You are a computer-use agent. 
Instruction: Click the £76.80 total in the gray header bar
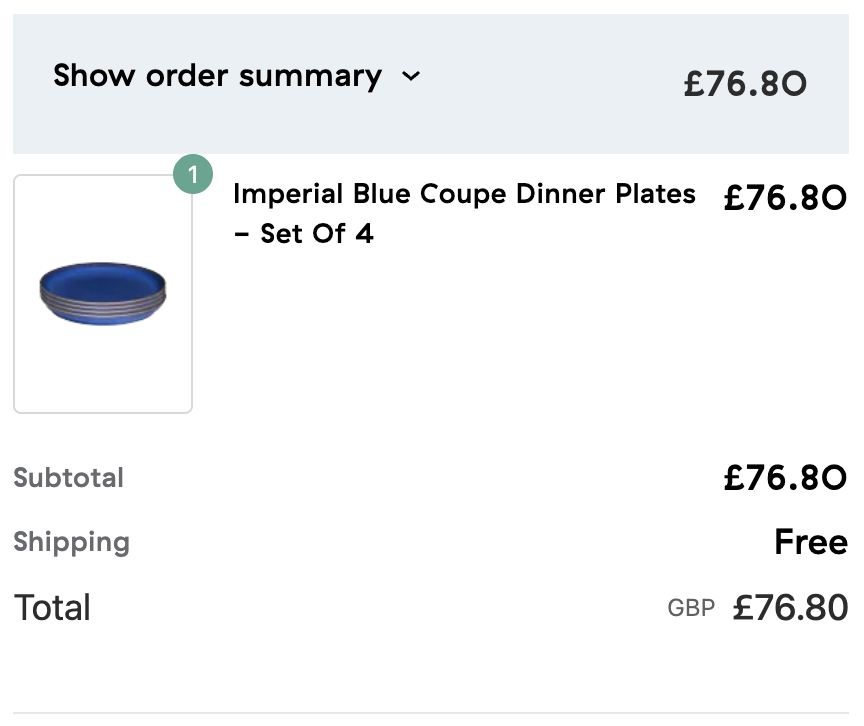745,84
